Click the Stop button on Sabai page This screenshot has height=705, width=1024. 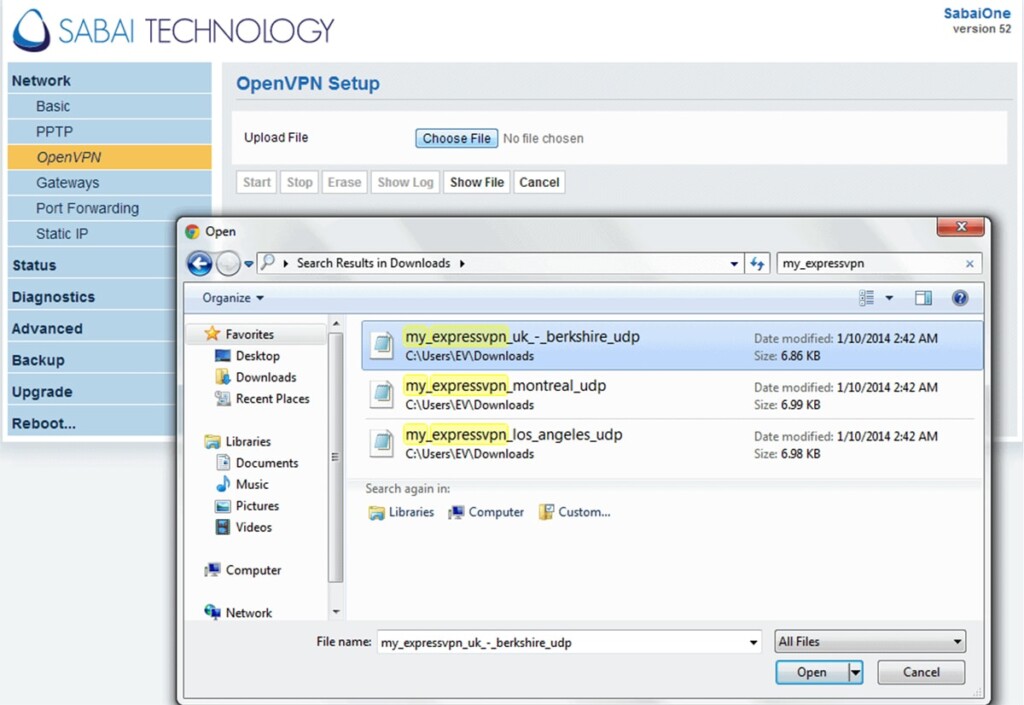pos(300,182)
